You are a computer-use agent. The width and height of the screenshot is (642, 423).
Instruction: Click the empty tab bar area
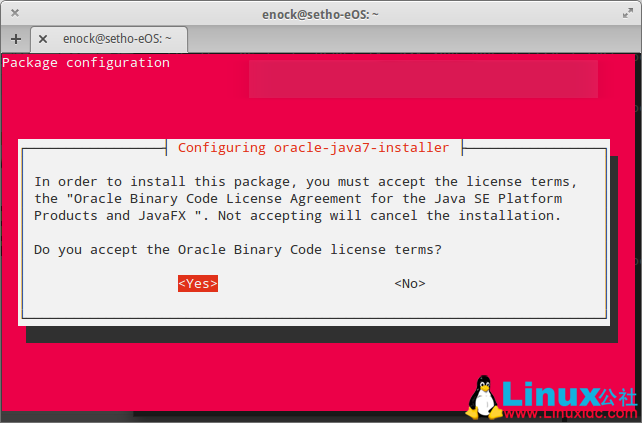(400, 38)
